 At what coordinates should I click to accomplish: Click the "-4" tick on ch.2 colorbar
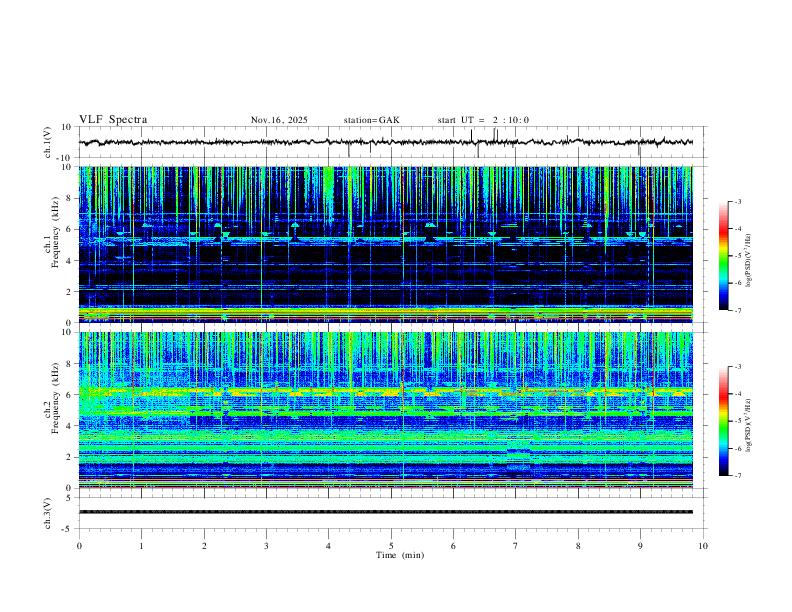[x=738, y=394]
